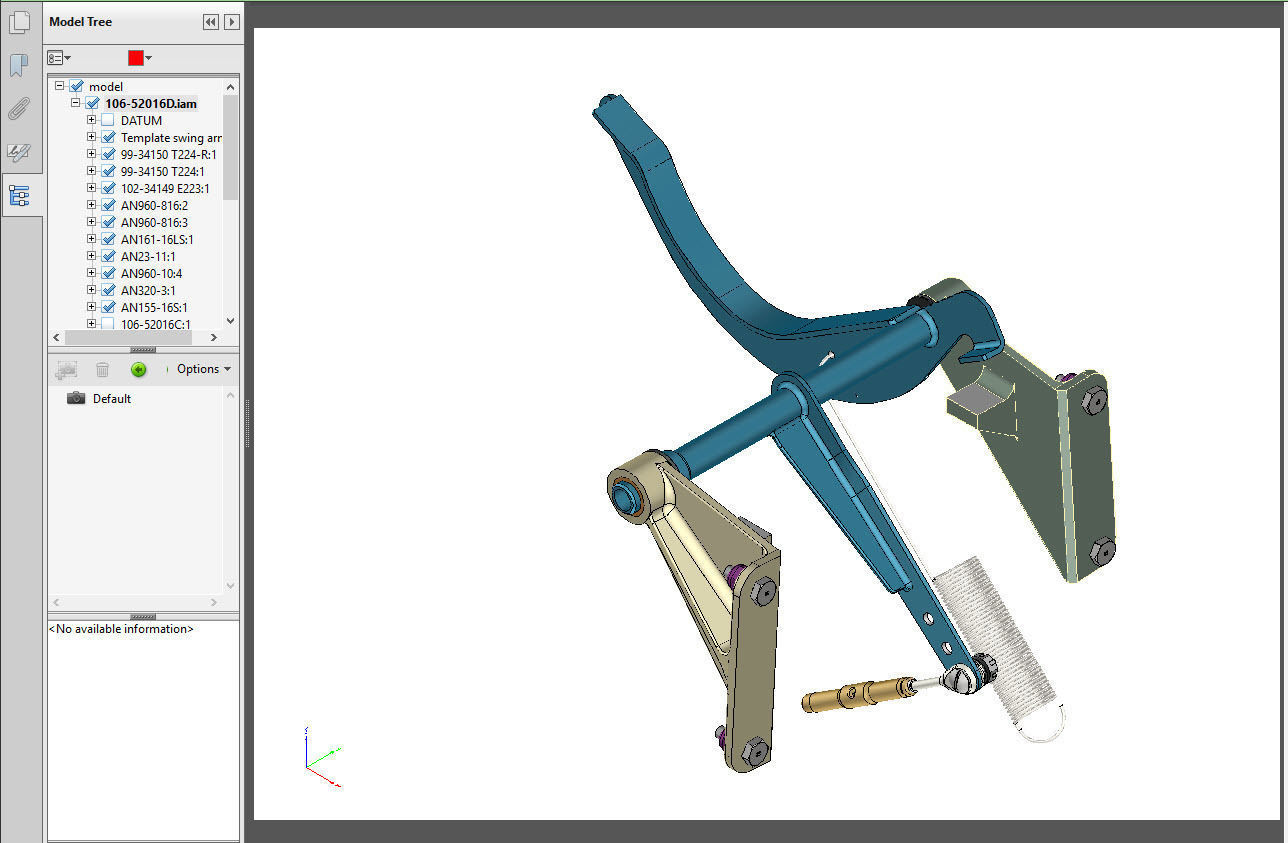Select the 102-34149 E223:1 tree label
Image resolution: width=1288 pixels, height=843 pixels.
tap(165, 188)
